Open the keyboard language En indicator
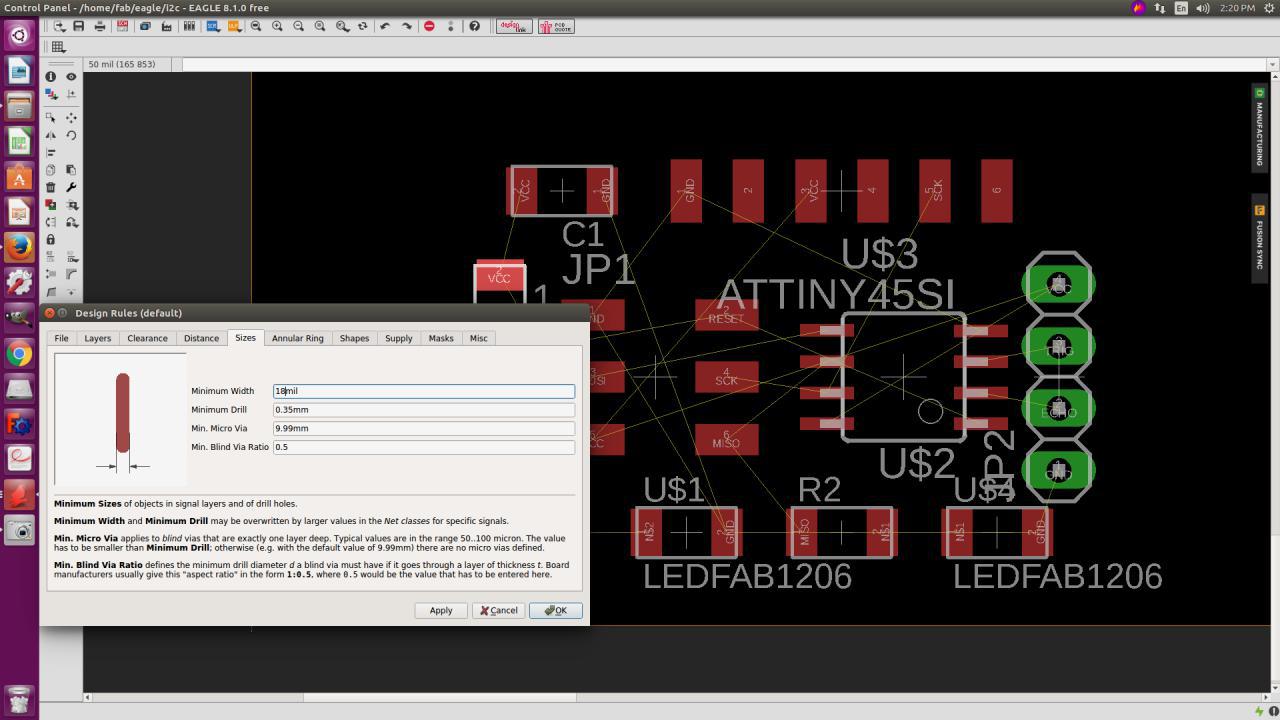Viewport: 1280px width, 720px height. coord(1181,8)
